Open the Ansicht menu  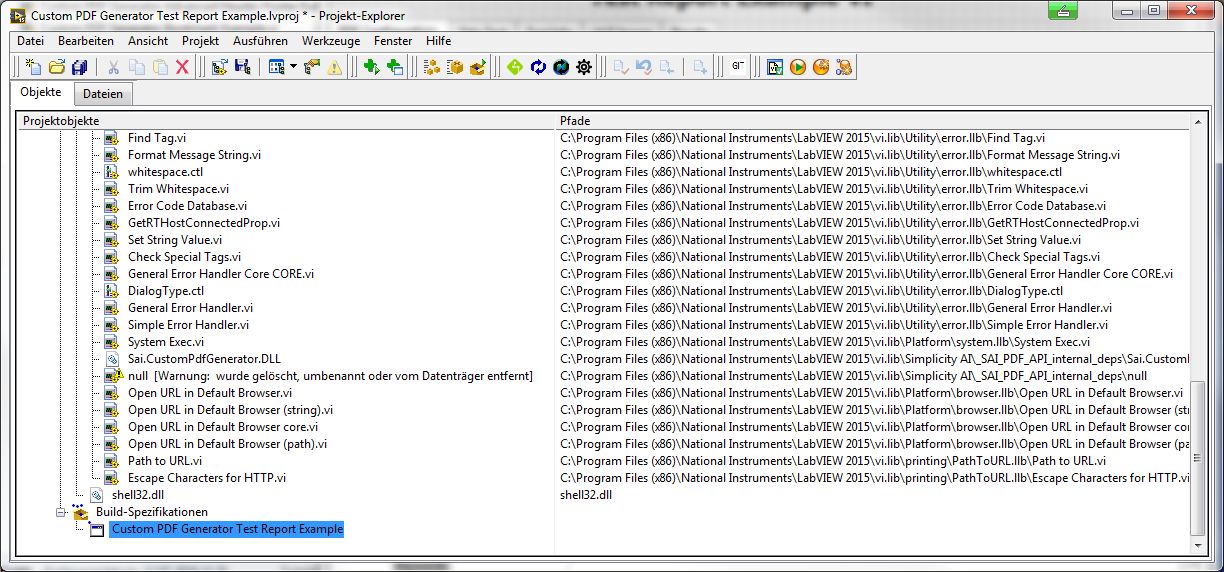coord(148,41)
